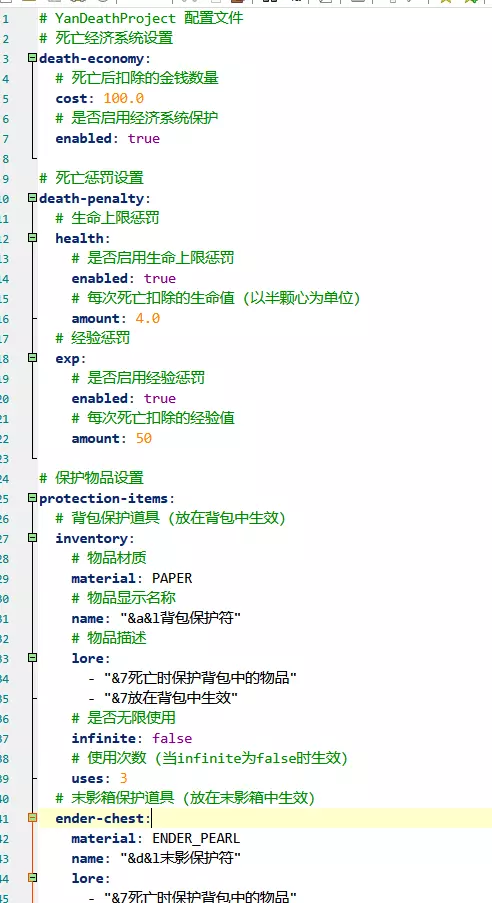Place cursor on the death-penalty key
Viewport: 492px width, 903px height.
94,199
